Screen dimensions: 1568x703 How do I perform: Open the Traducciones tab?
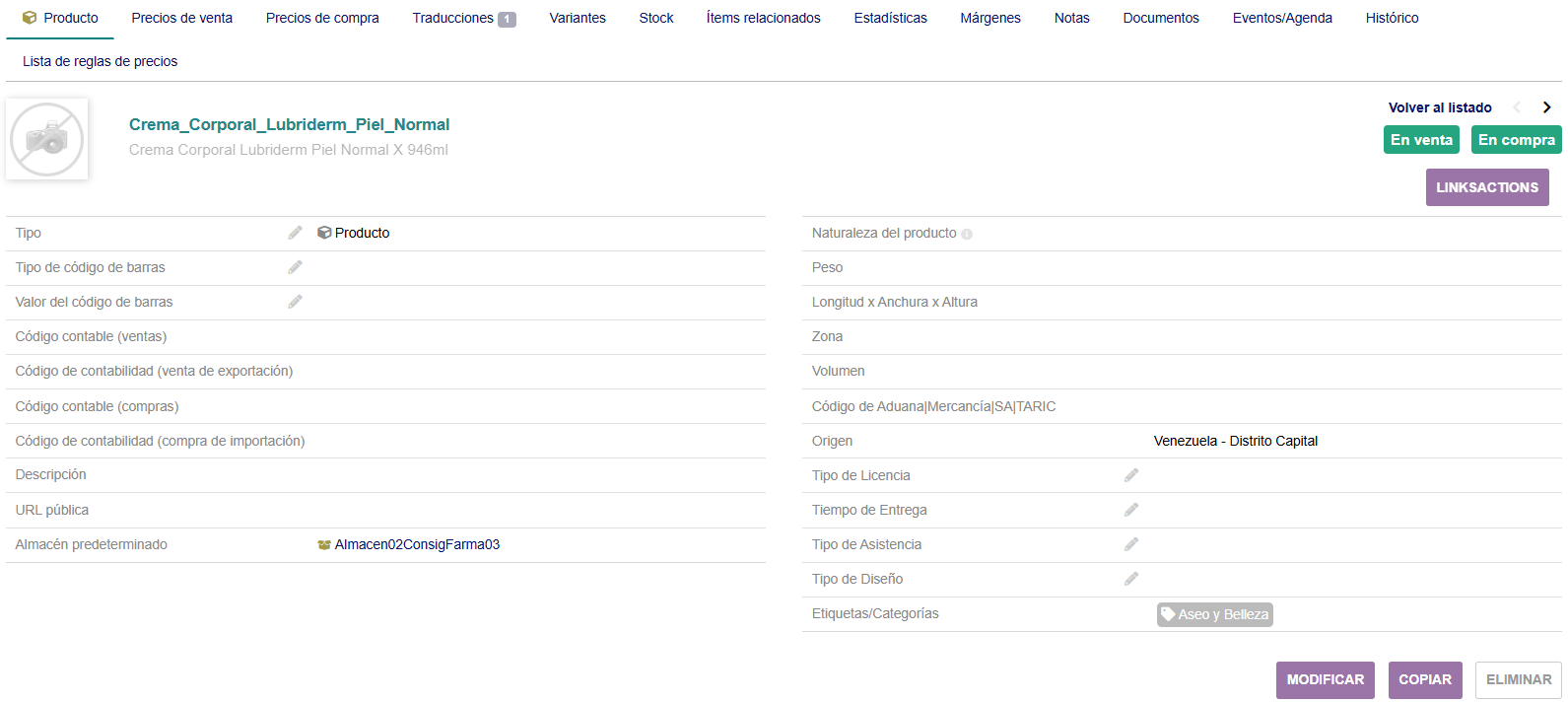point(463,18)
